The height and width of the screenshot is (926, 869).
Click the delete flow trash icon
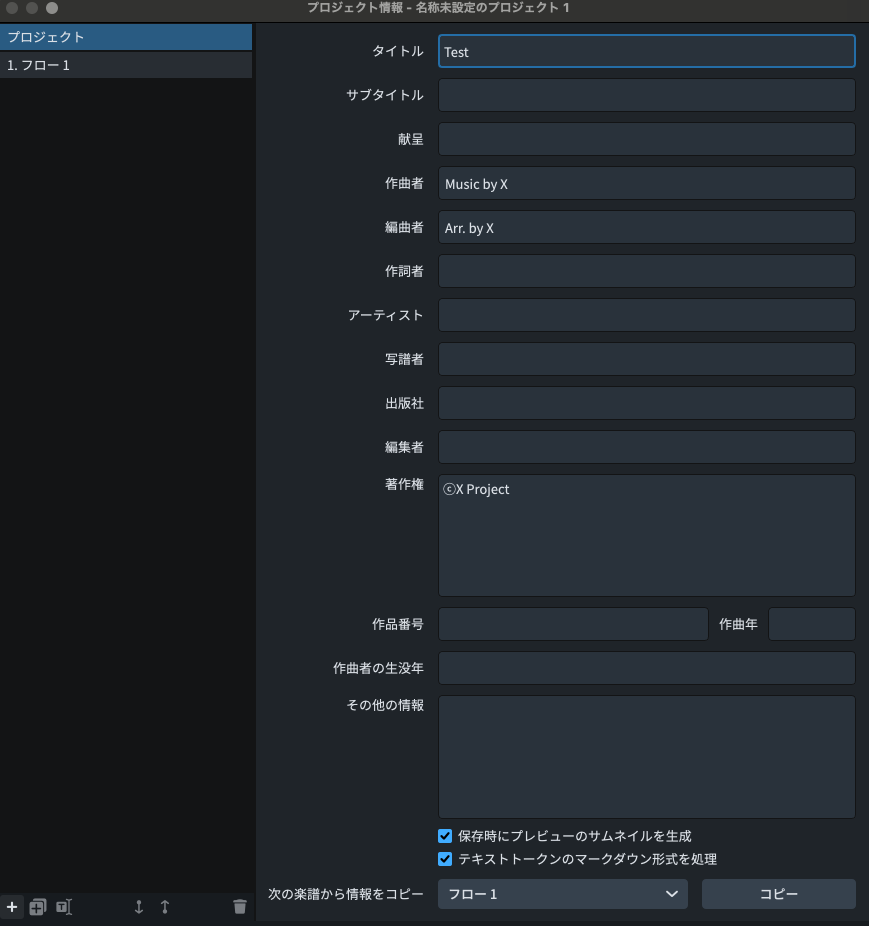point(239,907)
